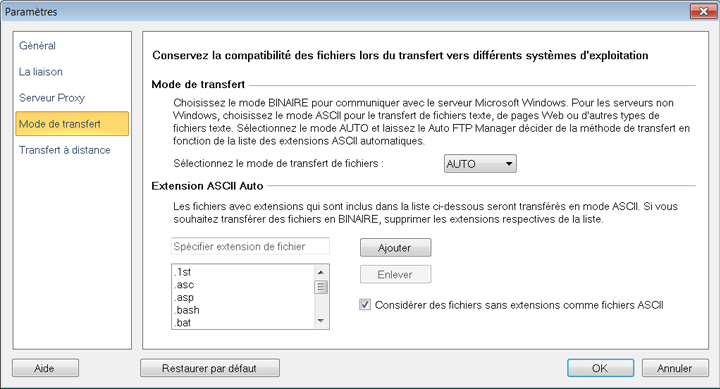Open the Général settings section
Screen dimensions: 720x389
[x=37, y=45]
